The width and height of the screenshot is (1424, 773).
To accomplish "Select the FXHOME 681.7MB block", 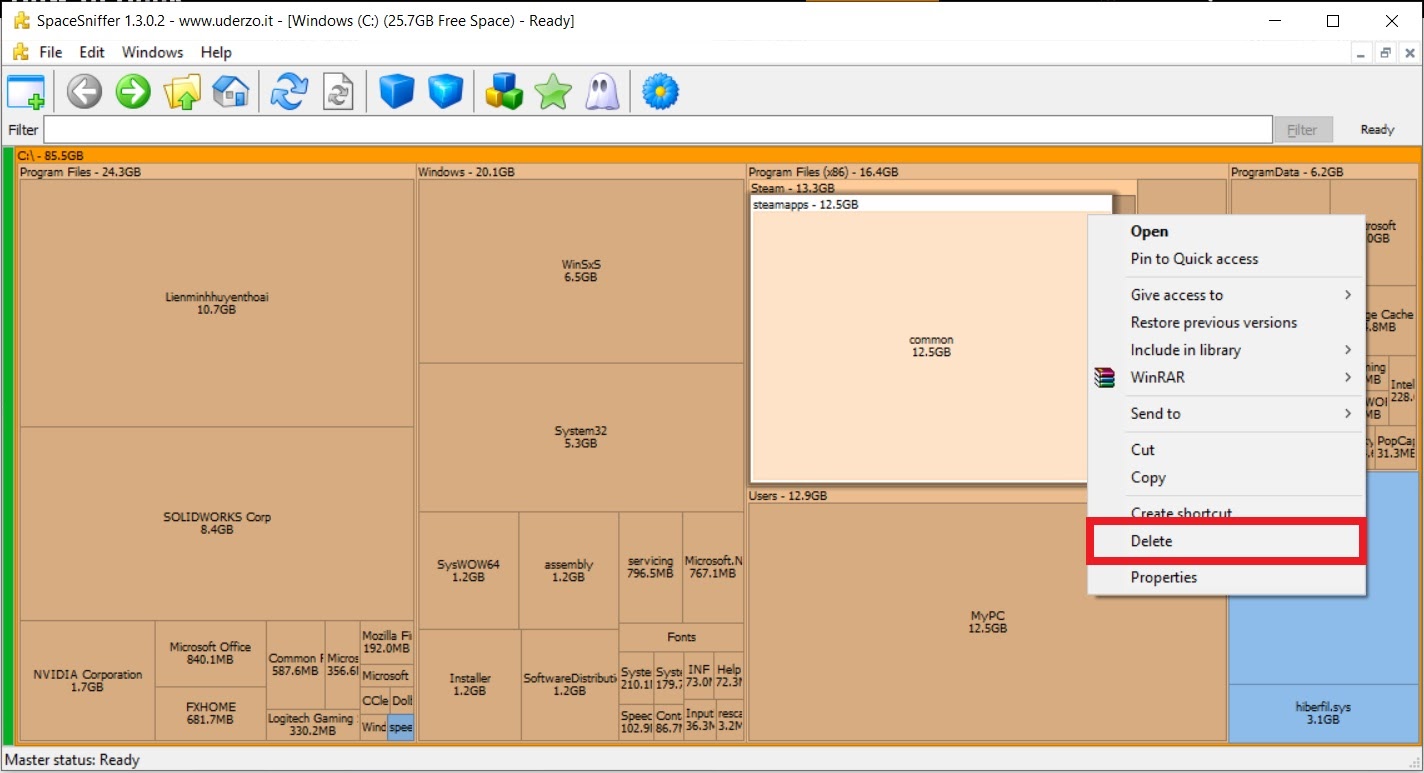I will 210,714.
